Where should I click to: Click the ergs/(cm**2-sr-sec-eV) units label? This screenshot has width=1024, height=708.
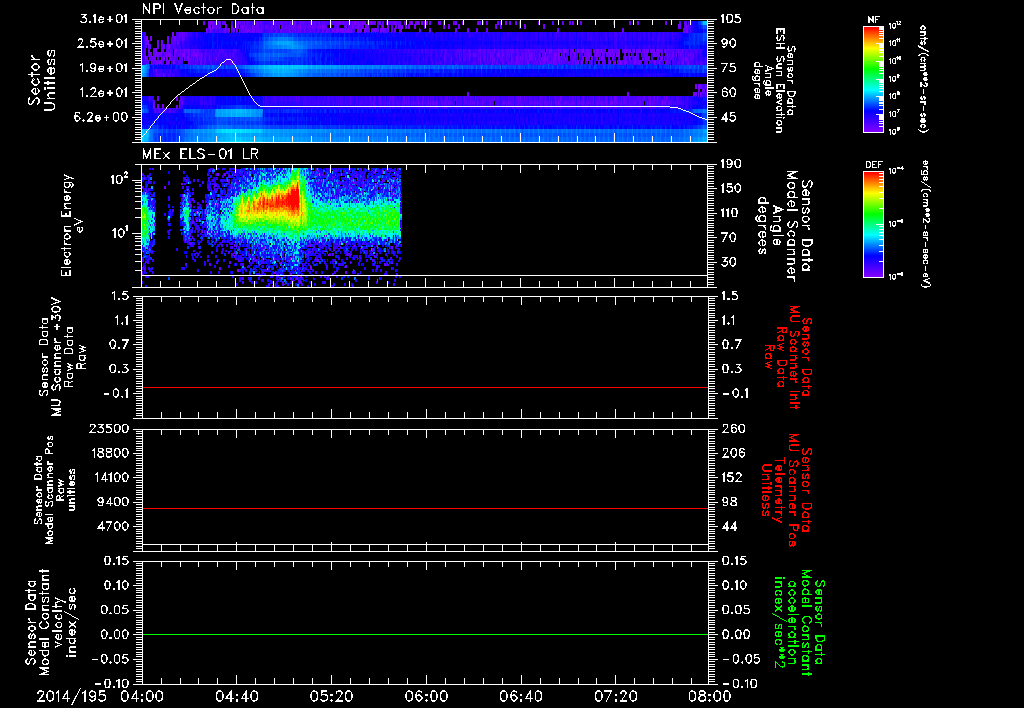click(925, 223)
